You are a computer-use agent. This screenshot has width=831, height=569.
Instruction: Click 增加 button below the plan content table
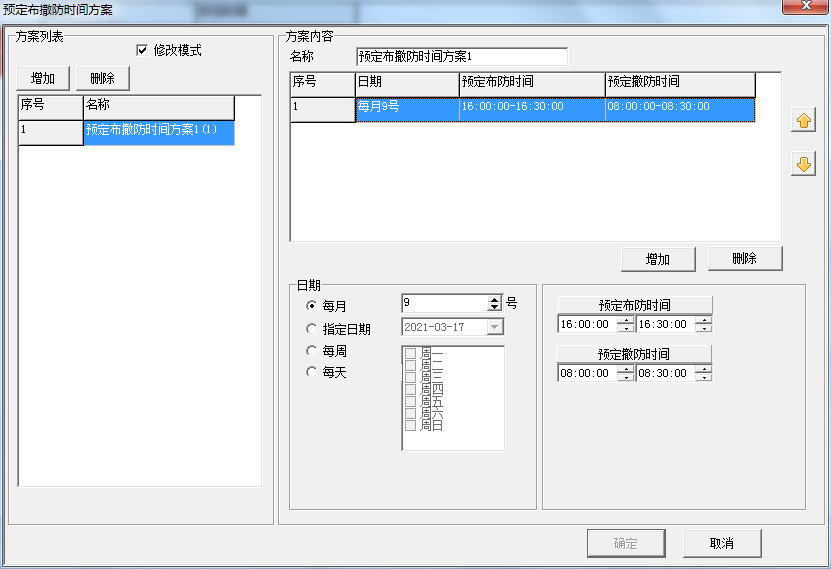point(657,259)
